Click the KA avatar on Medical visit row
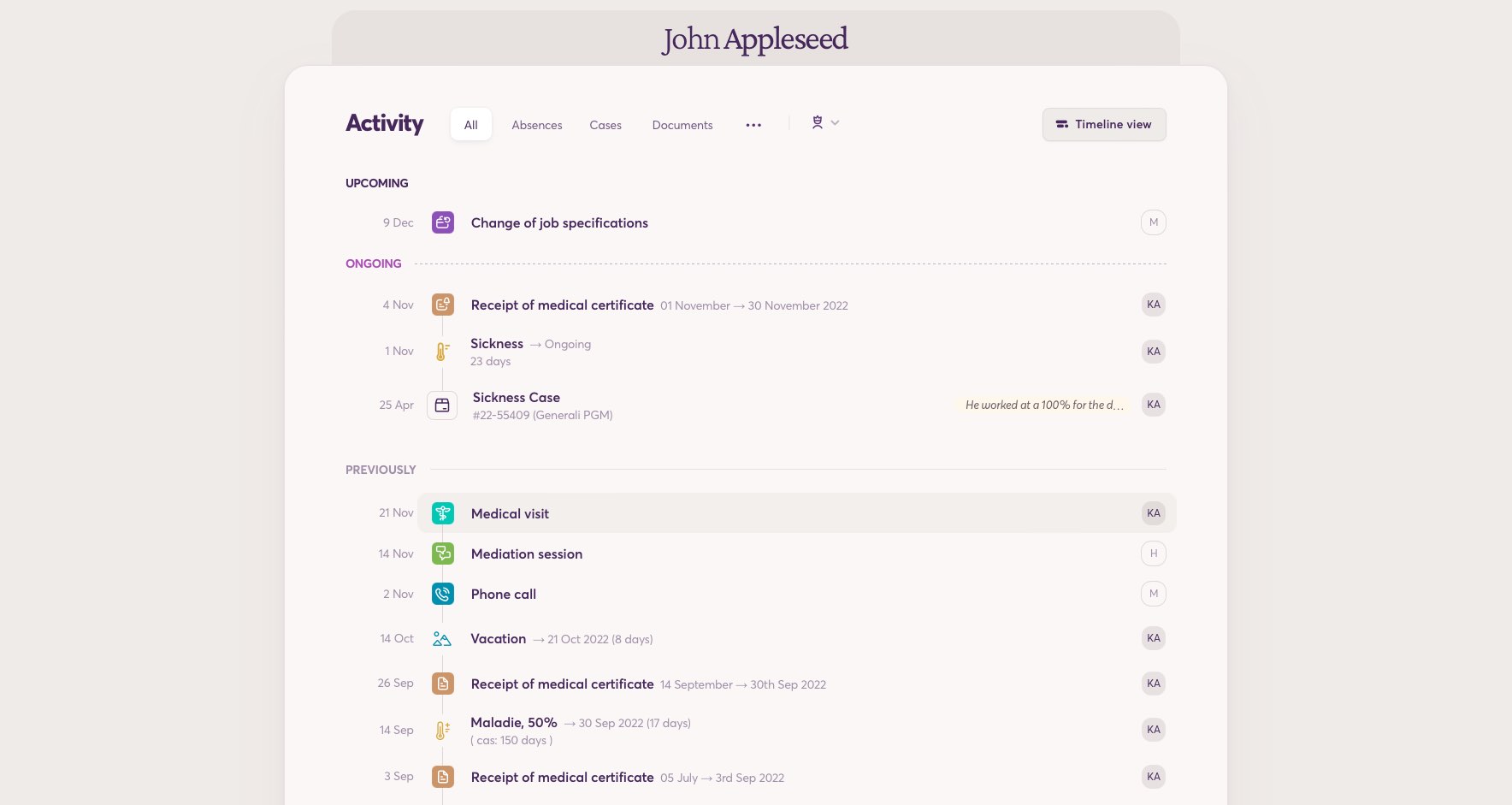Screen dimensions: 1512x805 pos(1154,513)
